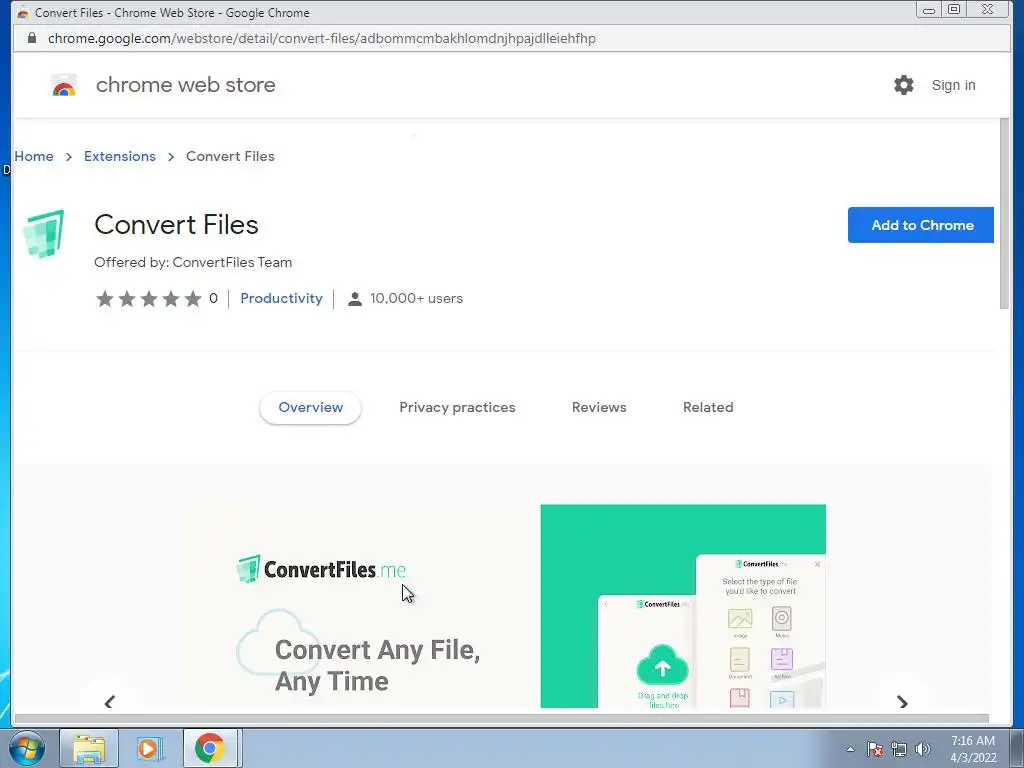The height and width of the screenshot is (768, 1024).
Task: Click the cloud upload icon in preview
Action: (662, 666)
